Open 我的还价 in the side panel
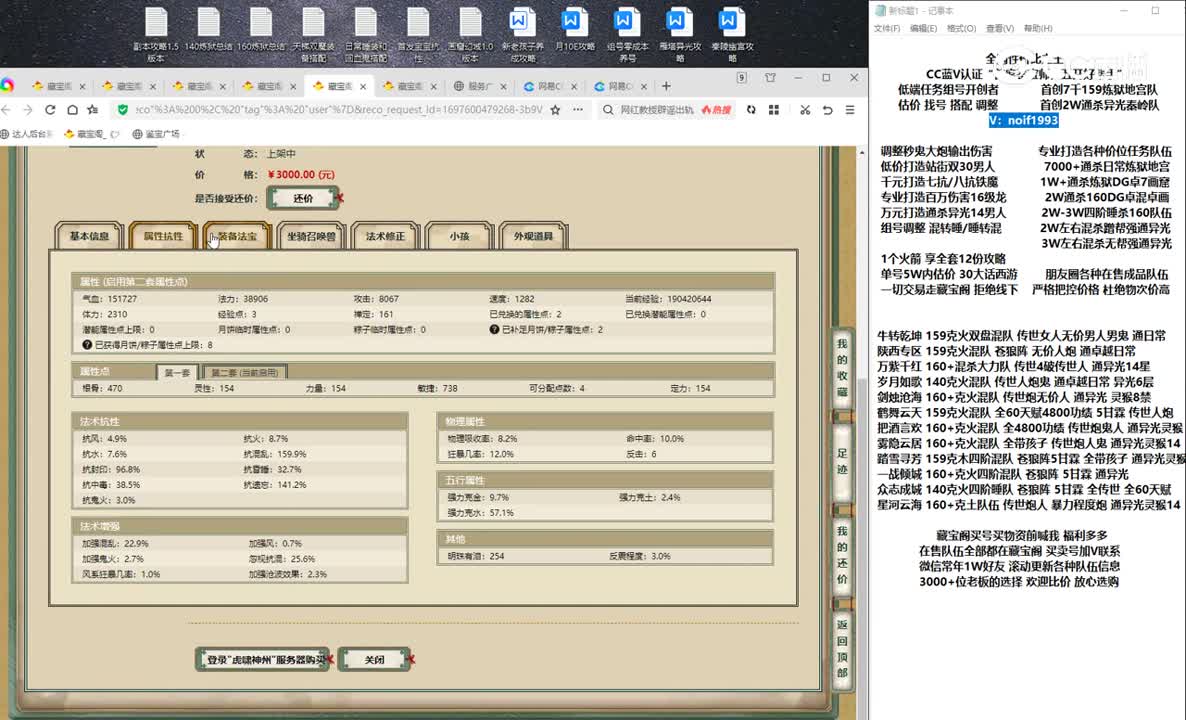Viewport: 1186px width, 720px height. tap(842, 555)
